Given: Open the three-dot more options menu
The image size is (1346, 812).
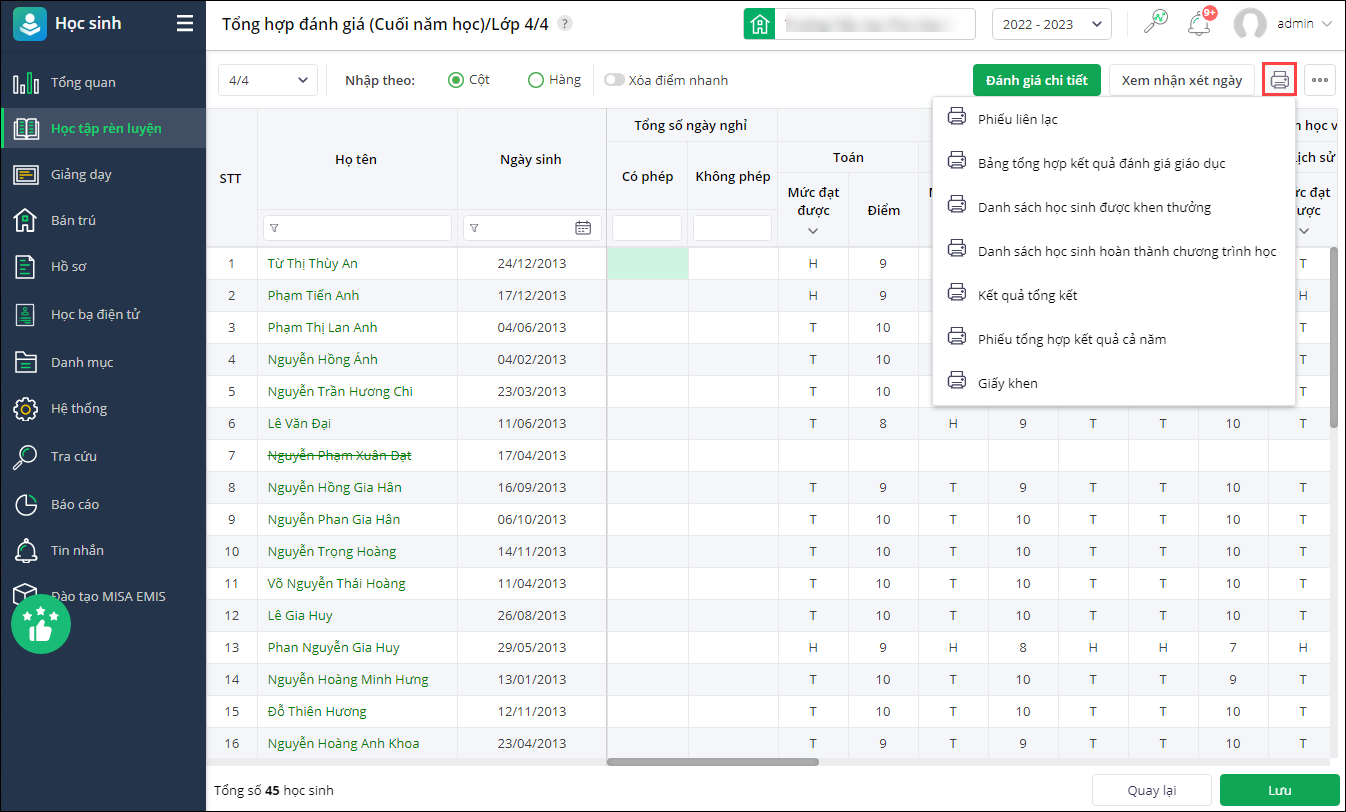Looking at the screenshot, I should tap(1319, 80).
